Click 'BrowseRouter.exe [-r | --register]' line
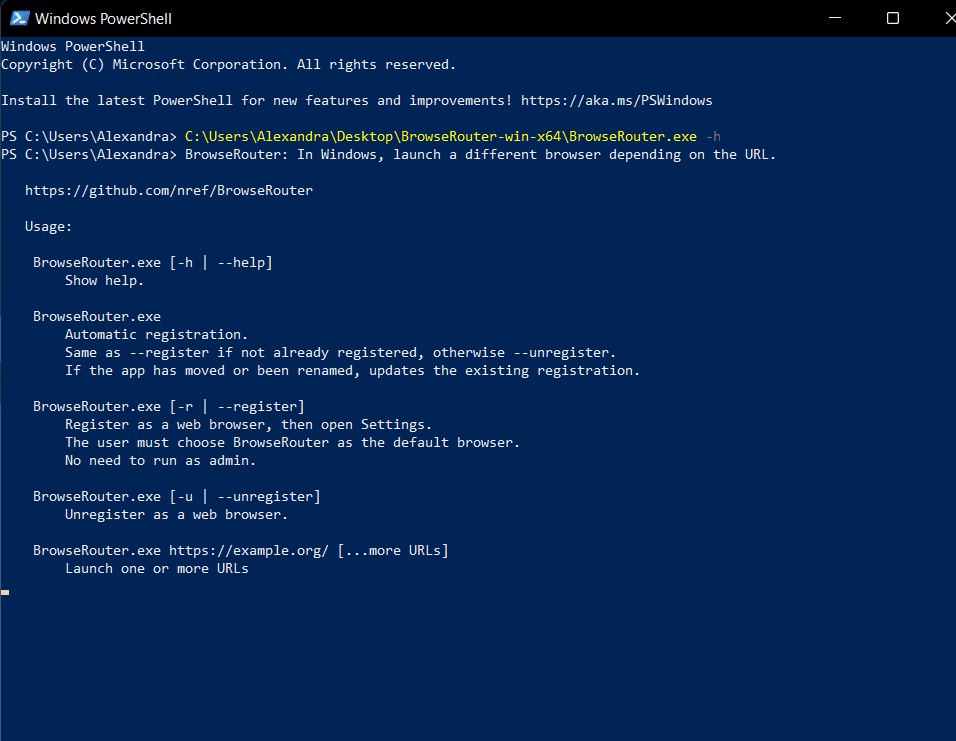The height and width of the screenshot is (741, 956). 168,407
